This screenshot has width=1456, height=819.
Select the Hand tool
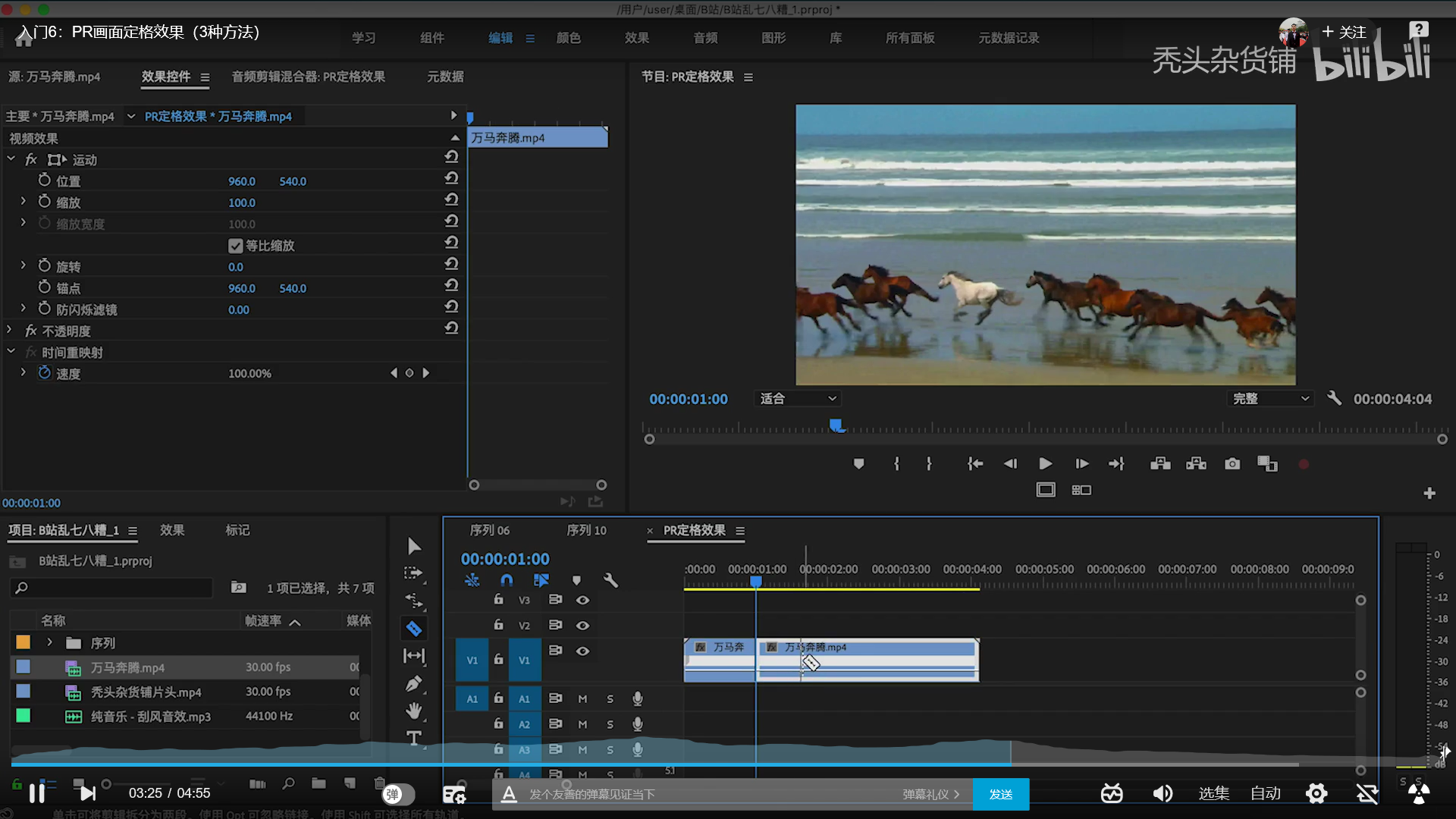(x=414, y=711)
